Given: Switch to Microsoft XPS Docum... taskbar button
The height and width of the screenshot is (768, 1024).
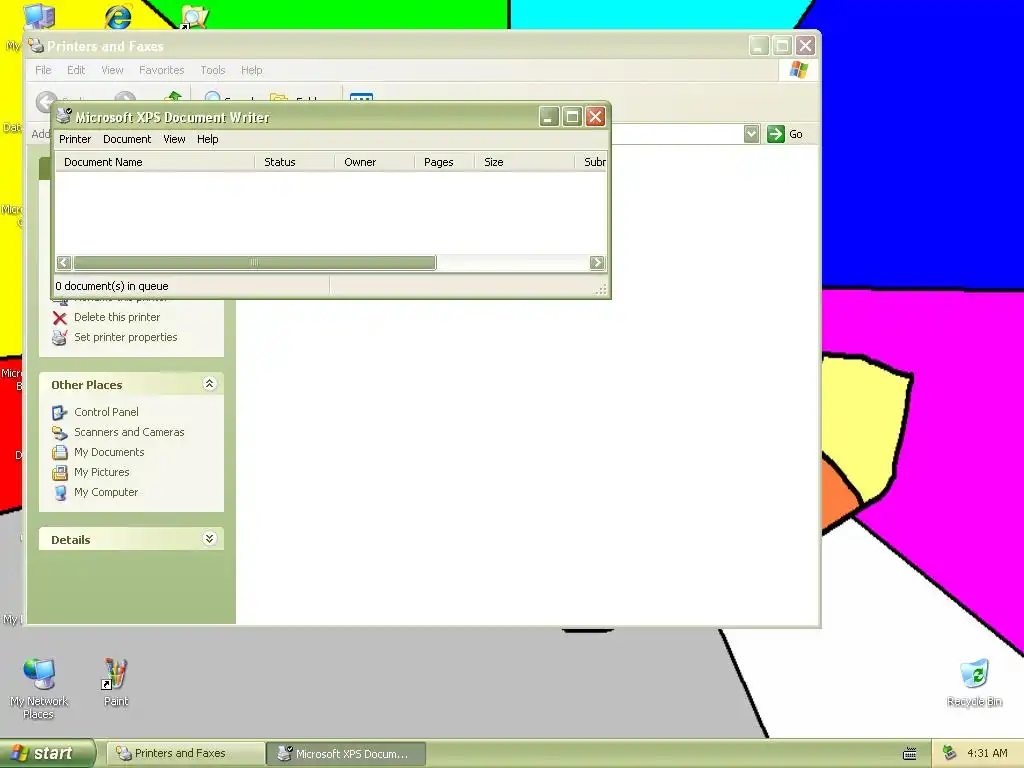Looking at the screenshot, I should 347,754.
